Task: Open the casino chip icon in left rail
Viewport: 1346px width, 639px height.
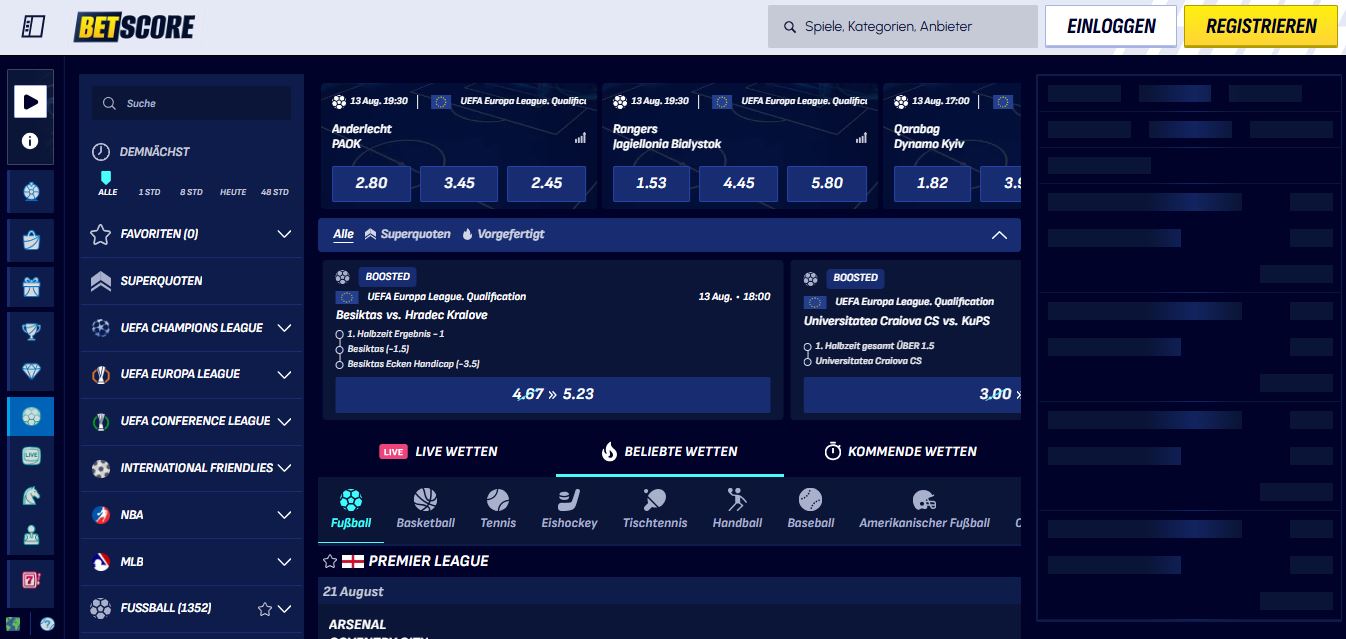Action: coord(30,191)
